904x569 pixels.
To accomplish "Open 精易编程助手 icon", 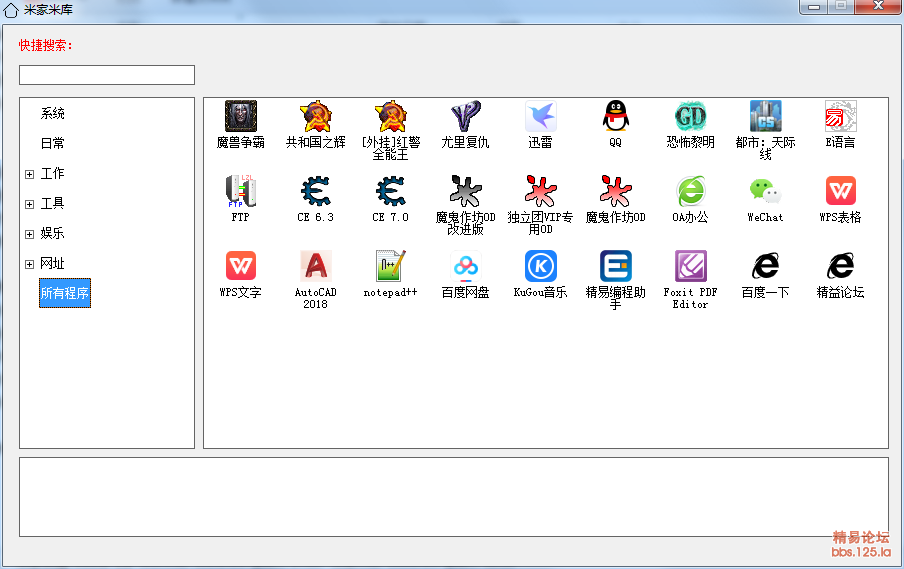I will pos(615,266).
